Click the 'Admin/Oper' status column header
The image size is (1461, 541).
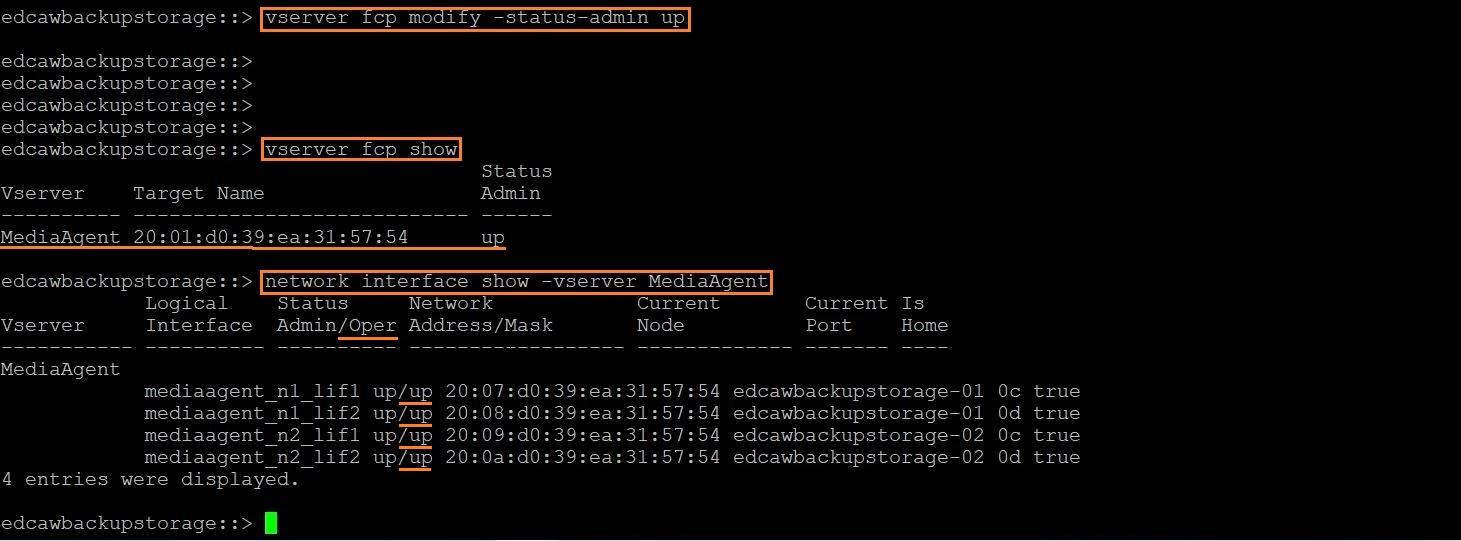tap(337, 326)
